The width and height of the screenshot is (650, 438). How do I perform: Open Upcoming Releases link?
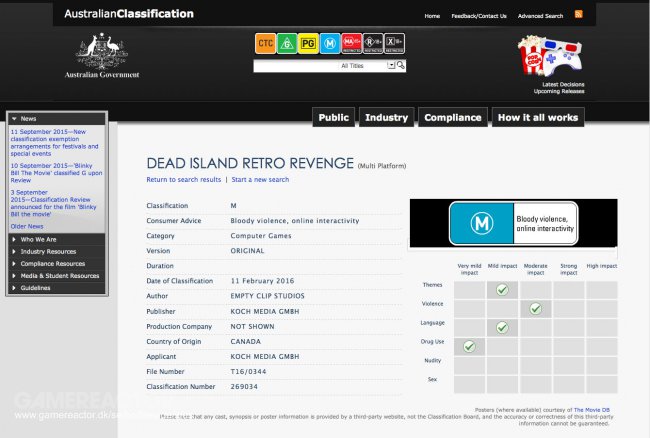click(x=559, y=91)
